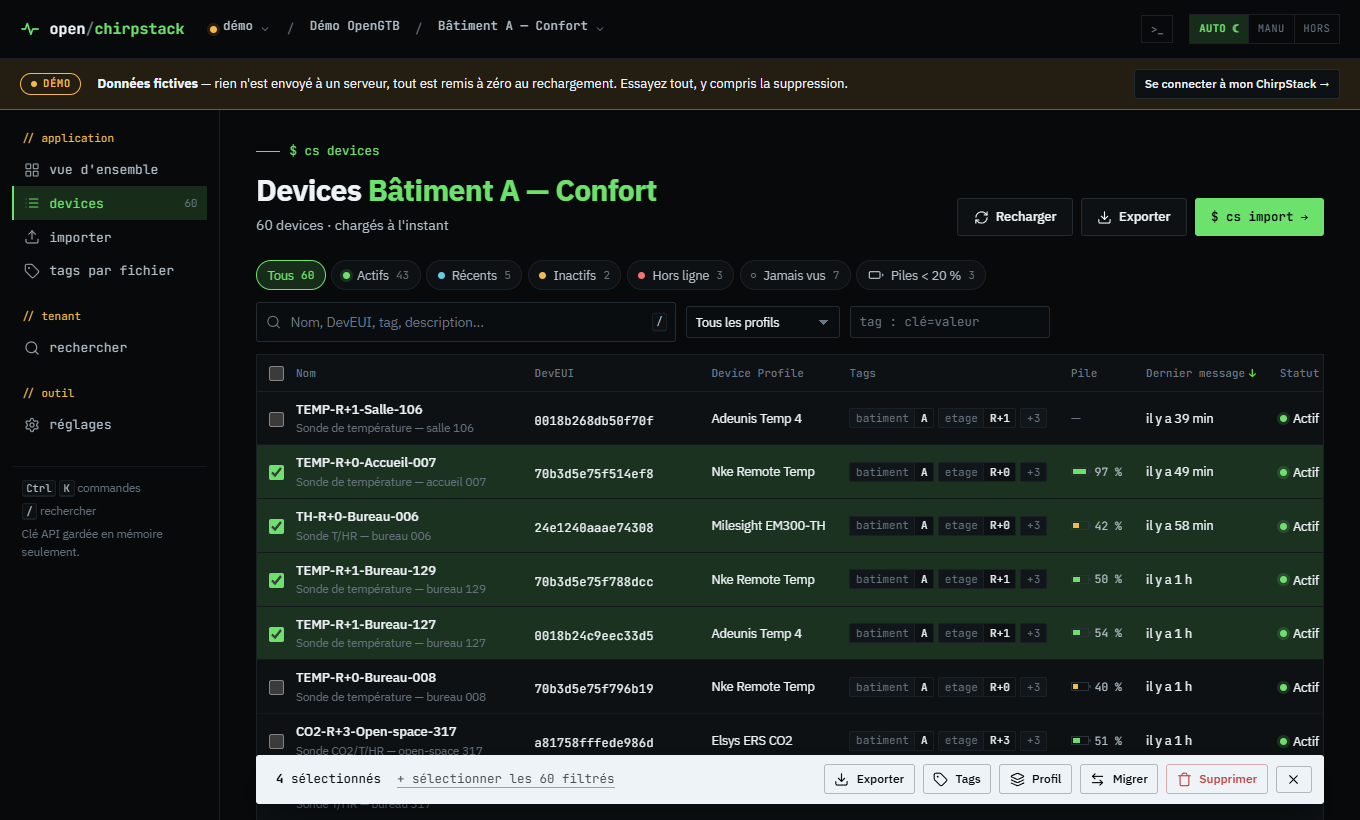Uncheck the TEMP-R+0-Accueil-007 row checkbox

click(276, 472)
